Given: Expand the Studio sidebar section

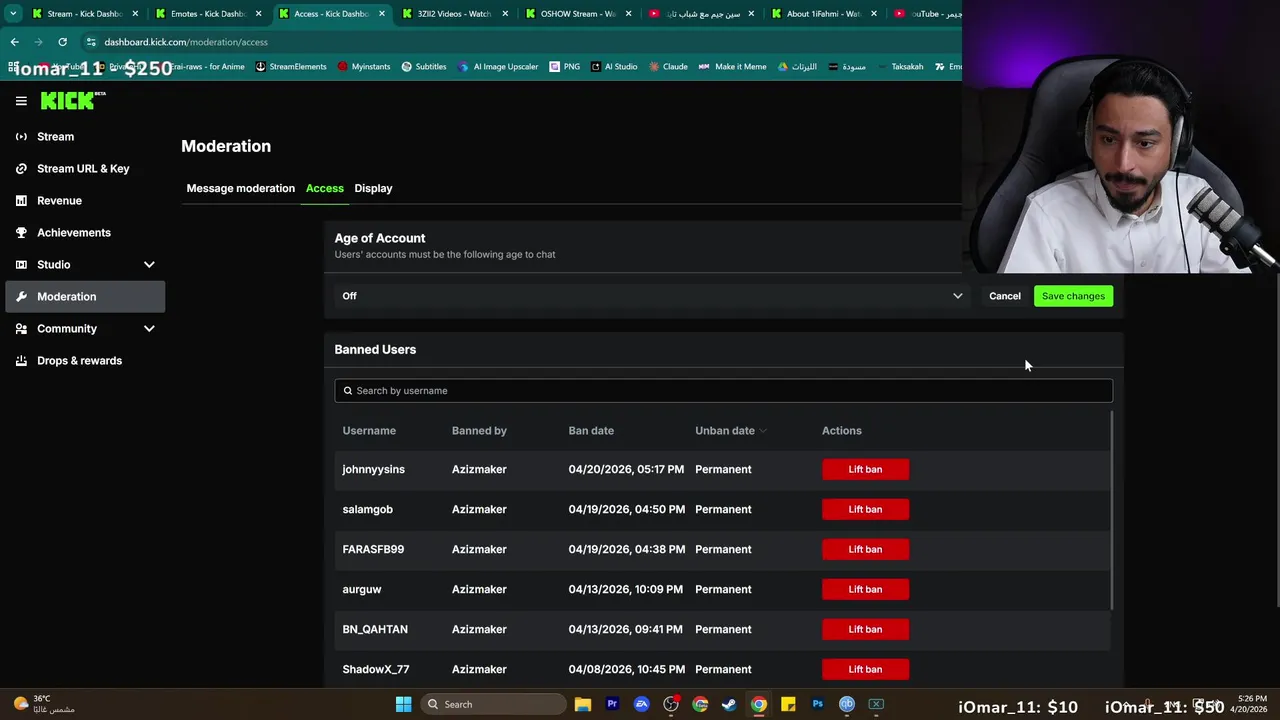Looking at the screenshot, I should [85, 264].
